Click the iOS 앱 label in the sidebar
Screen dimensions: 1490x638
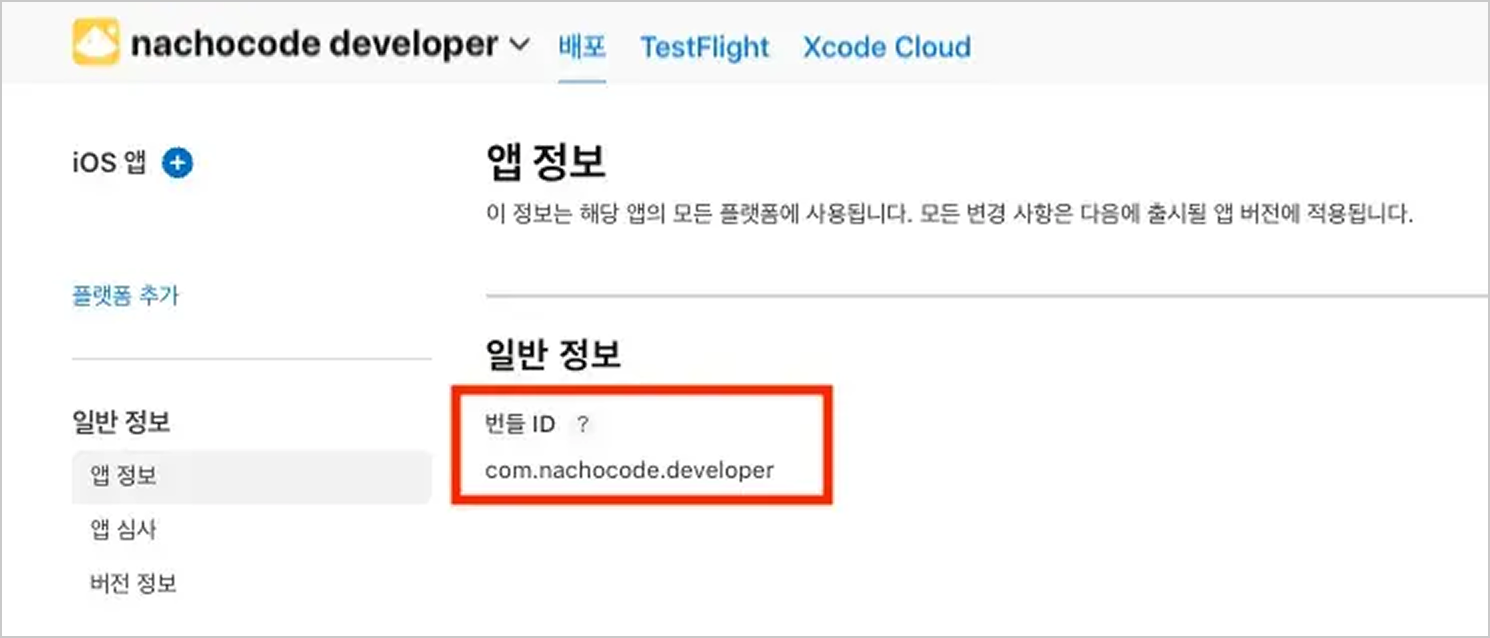[109, 163]
